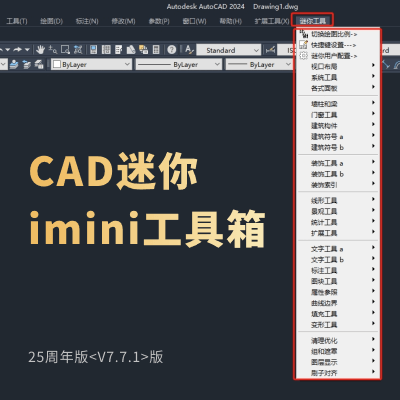
Task: Click 快捷键设置 shortcut settings icon entry
Action: coord(337,45)
